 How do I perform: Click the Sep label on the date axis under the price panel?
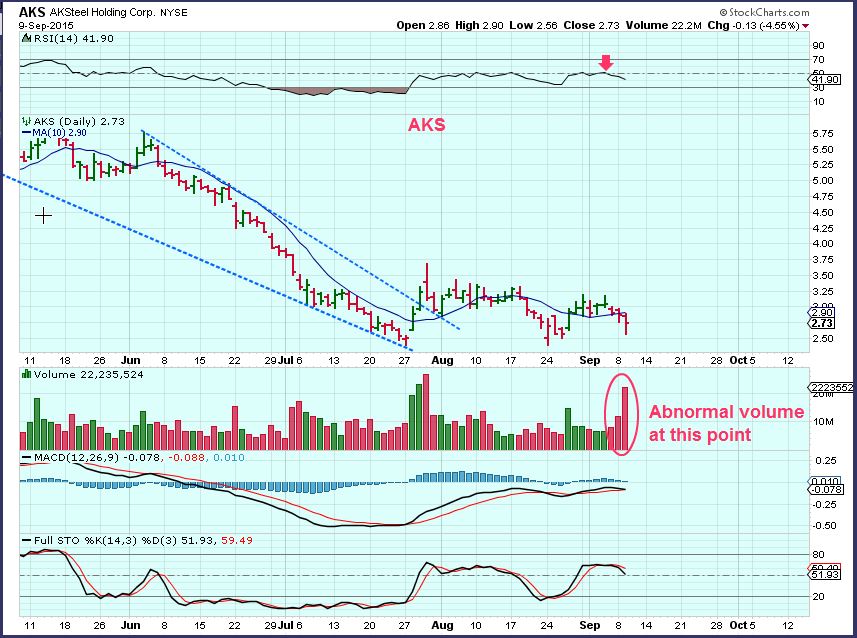pyautogui.click(x=589, y=361)
